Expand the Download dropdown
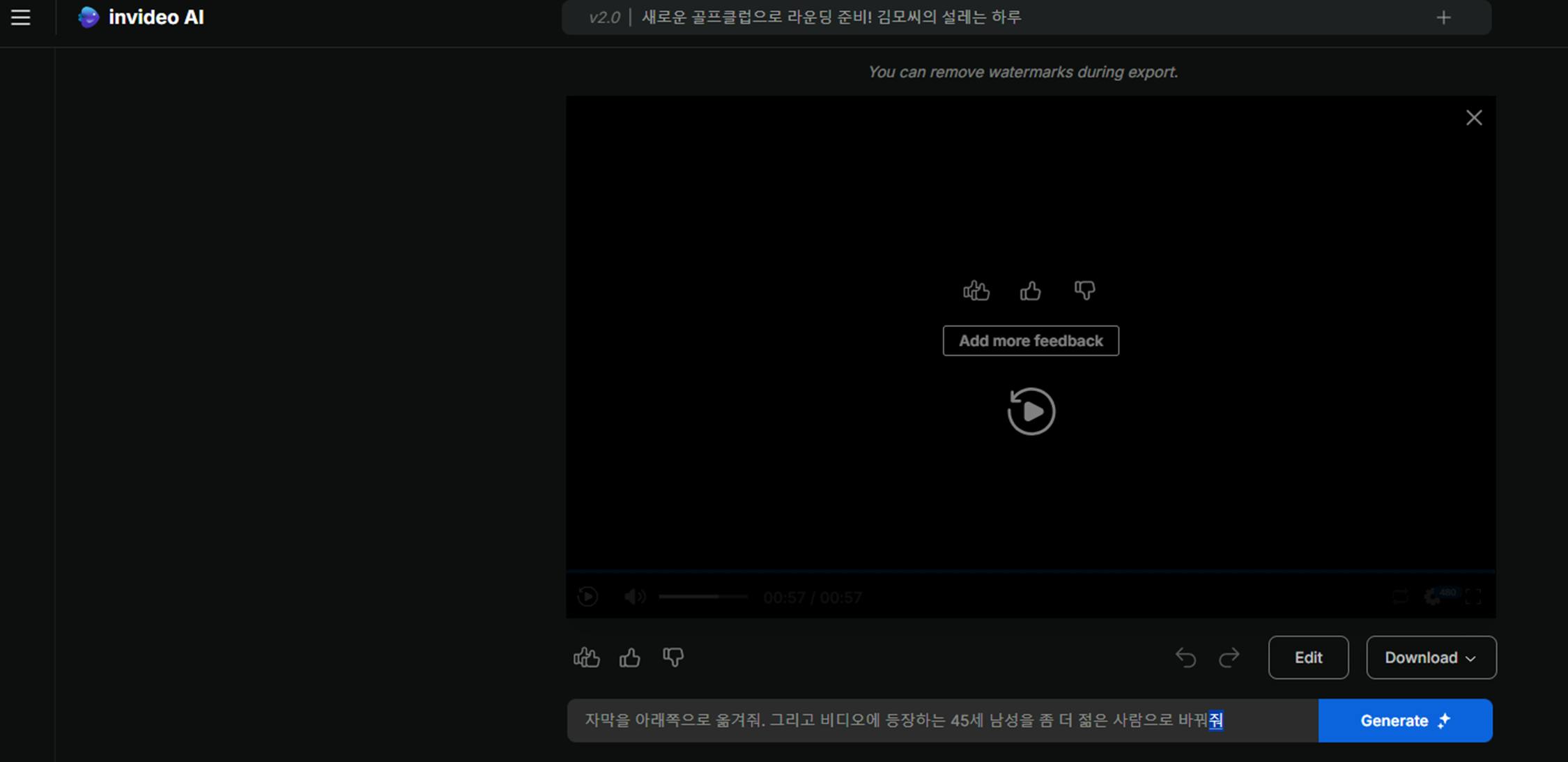The width and height of the screenshot is (1568, 762). [1431, 657]
